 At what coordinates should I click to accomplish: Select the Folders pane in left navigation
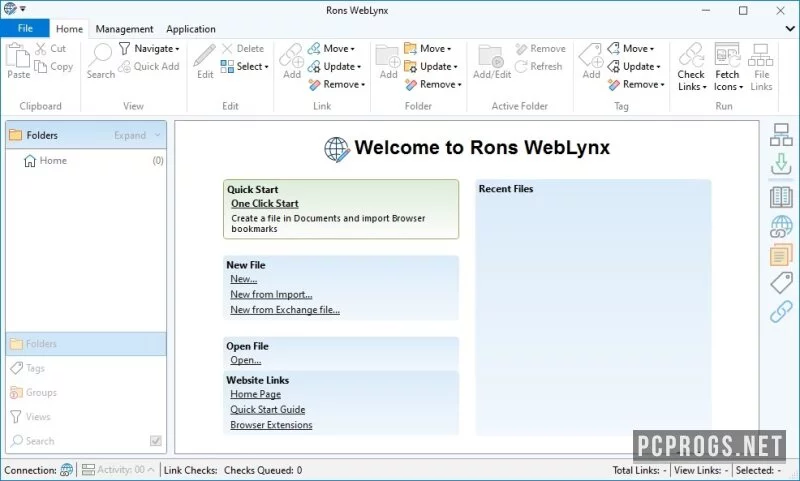point(86,344)
